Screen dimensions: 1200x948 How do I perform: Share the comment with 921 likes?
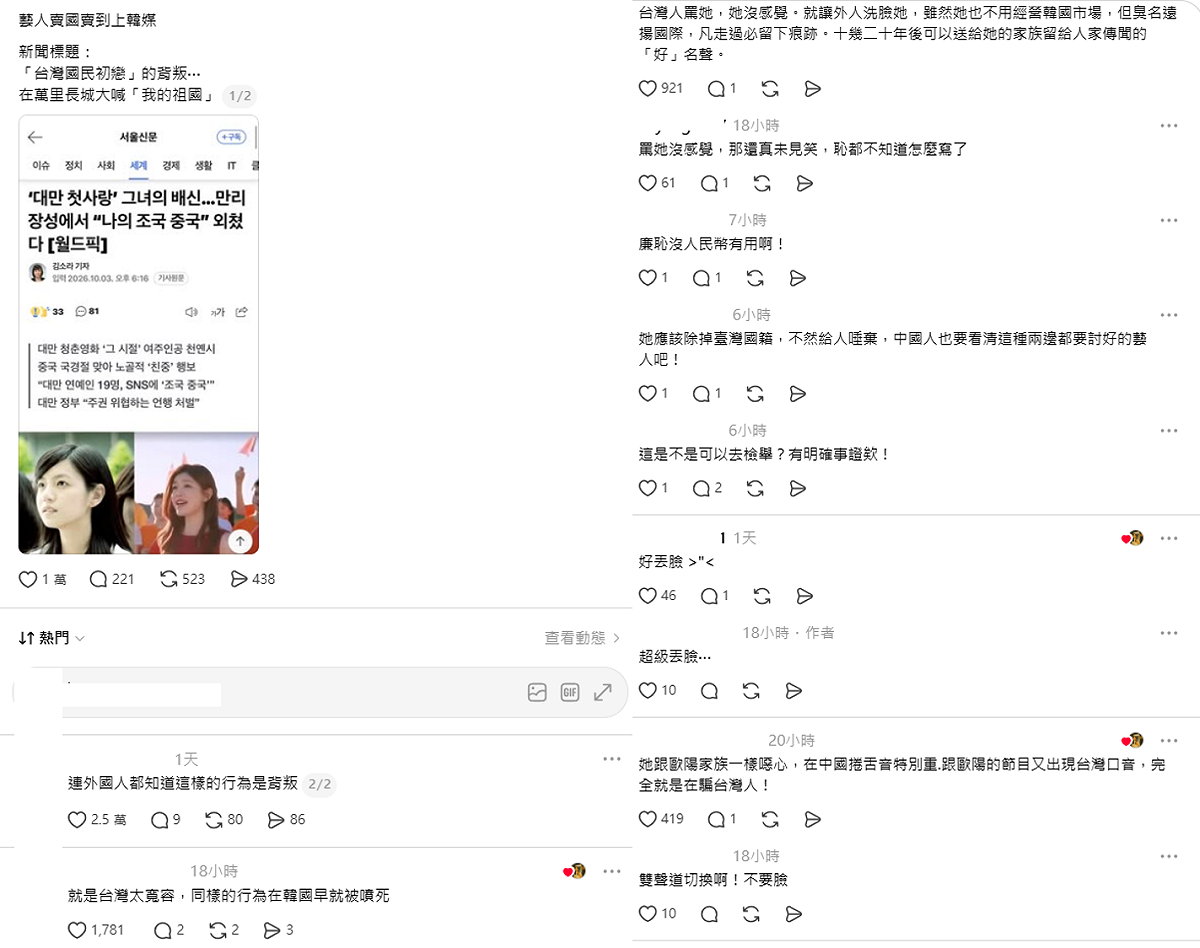pos(812,88)
